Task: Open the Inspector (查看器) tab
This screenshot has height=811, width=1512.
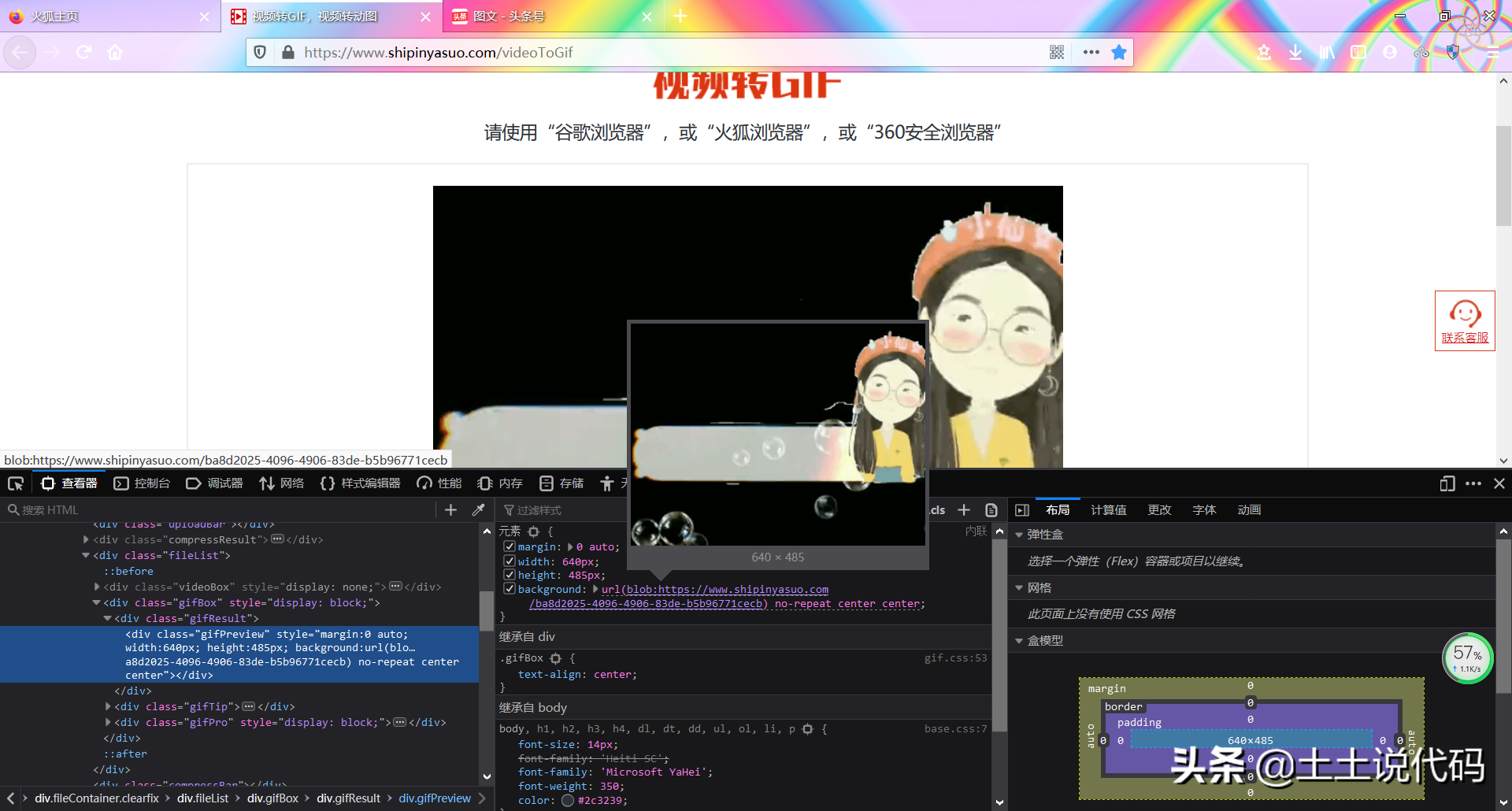Action: click(69, 483)
